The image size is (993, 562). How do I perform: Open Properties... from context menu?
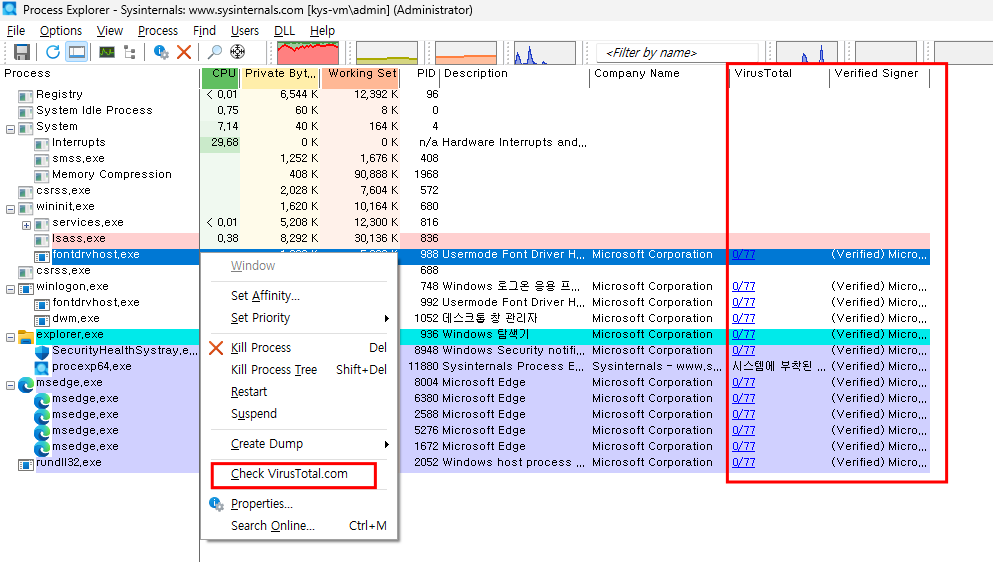pos(299,504)
